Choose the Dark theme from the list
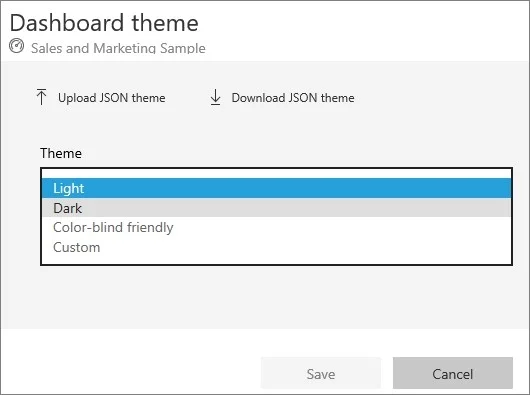The width and height of the screenshot is (530, 395). point(276,208)
